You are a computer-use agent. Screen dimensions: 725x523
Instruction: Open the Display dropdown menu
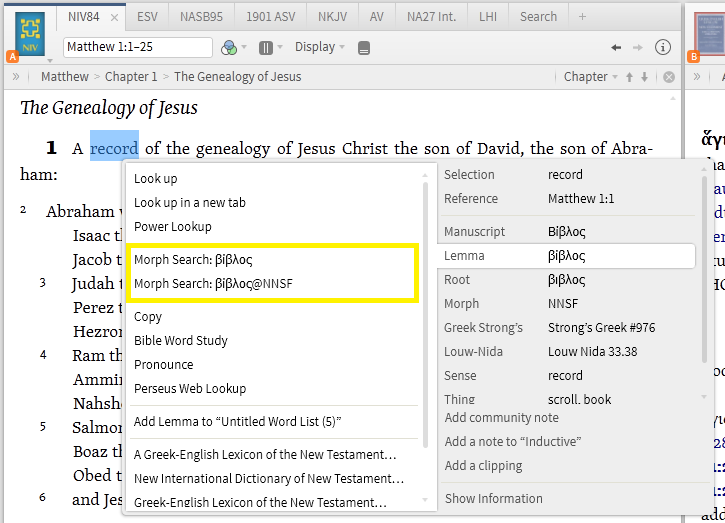319,47
